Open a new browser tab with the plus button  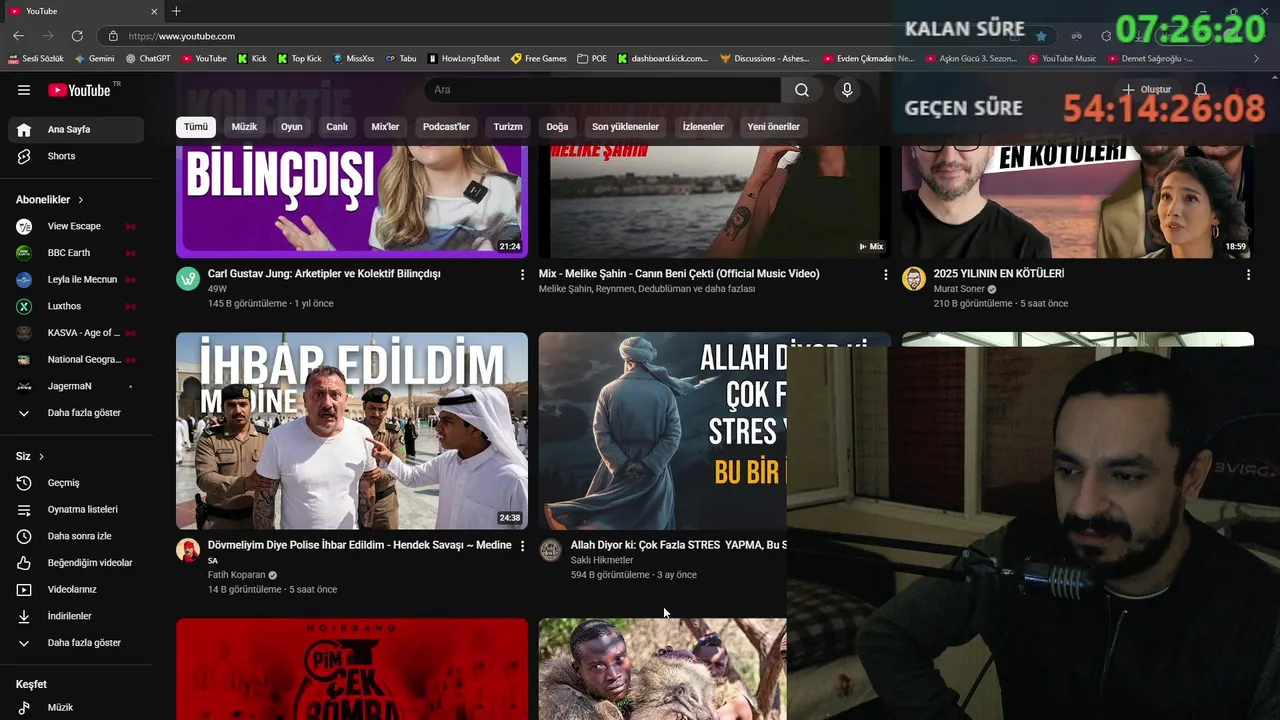(176, 11)
